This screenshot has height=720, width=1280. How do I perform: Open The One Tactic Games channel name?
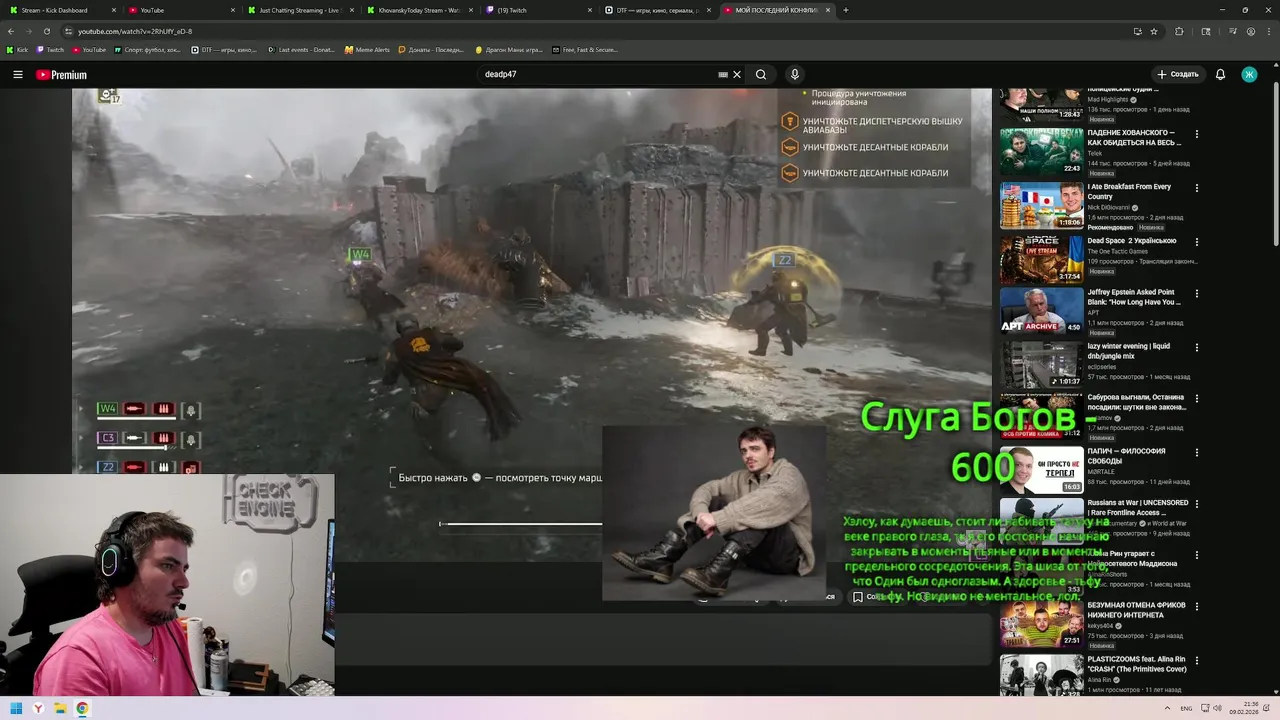(x=1118, y=252)
